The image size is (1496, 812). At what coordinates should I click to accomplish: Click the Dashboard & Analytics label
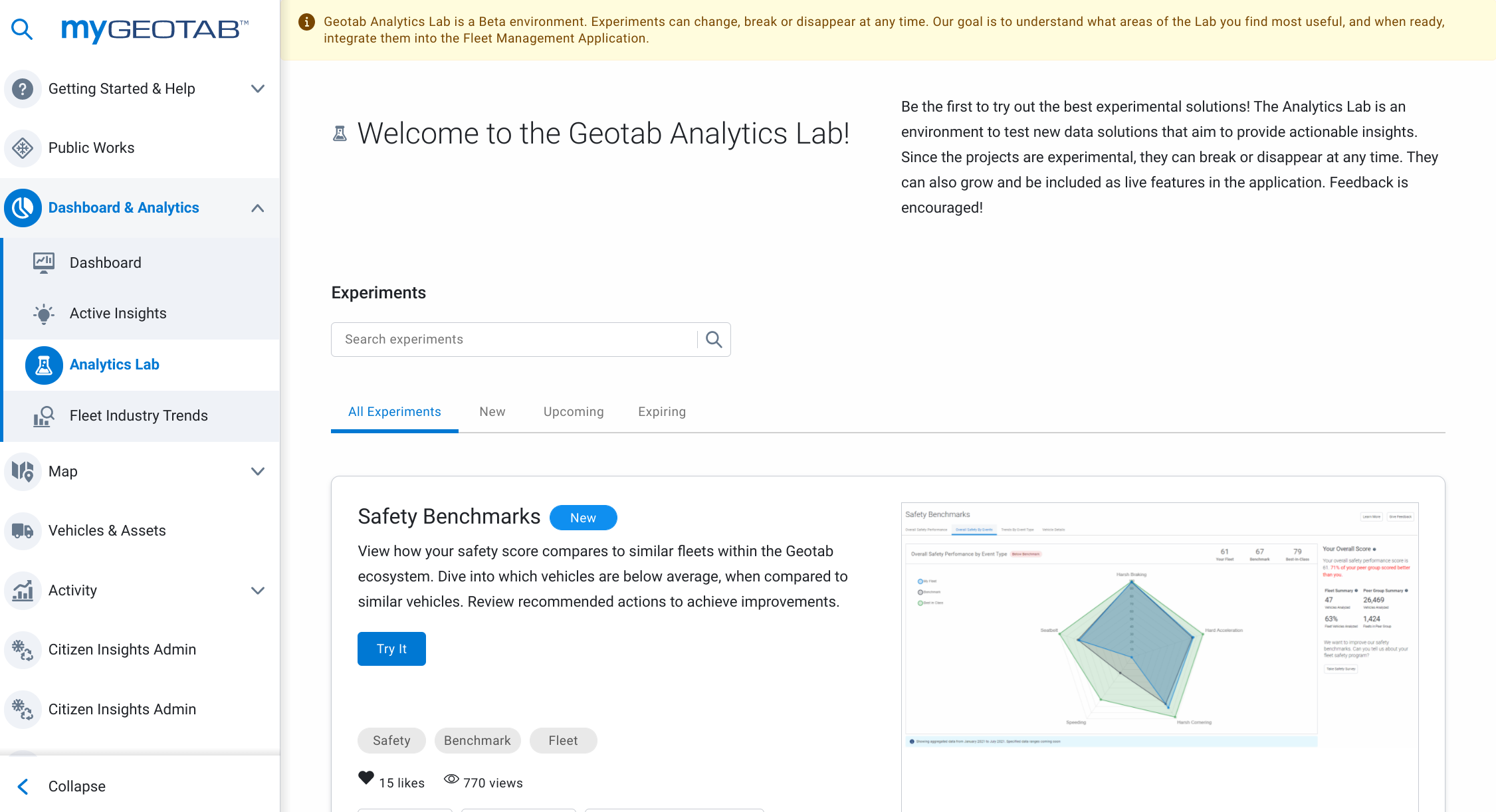124,208
